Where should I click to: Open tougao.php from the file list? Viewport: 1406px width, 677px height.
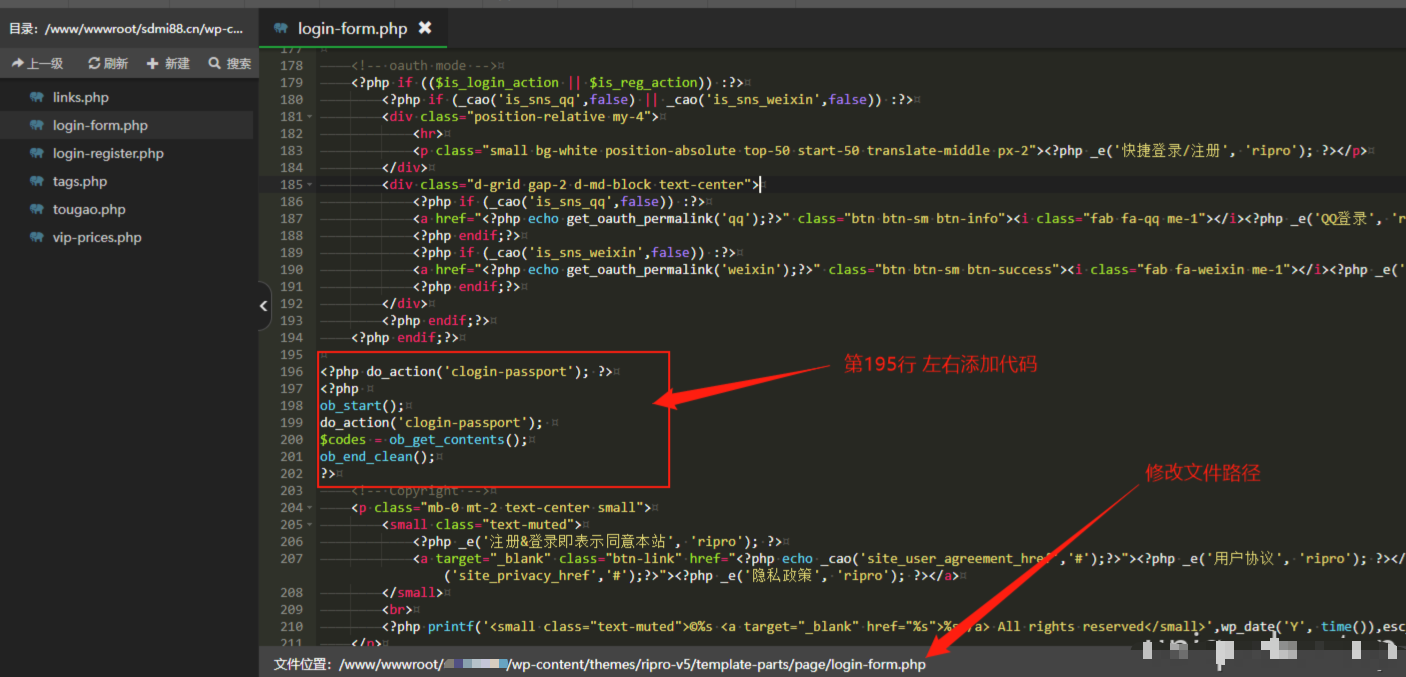89,210
